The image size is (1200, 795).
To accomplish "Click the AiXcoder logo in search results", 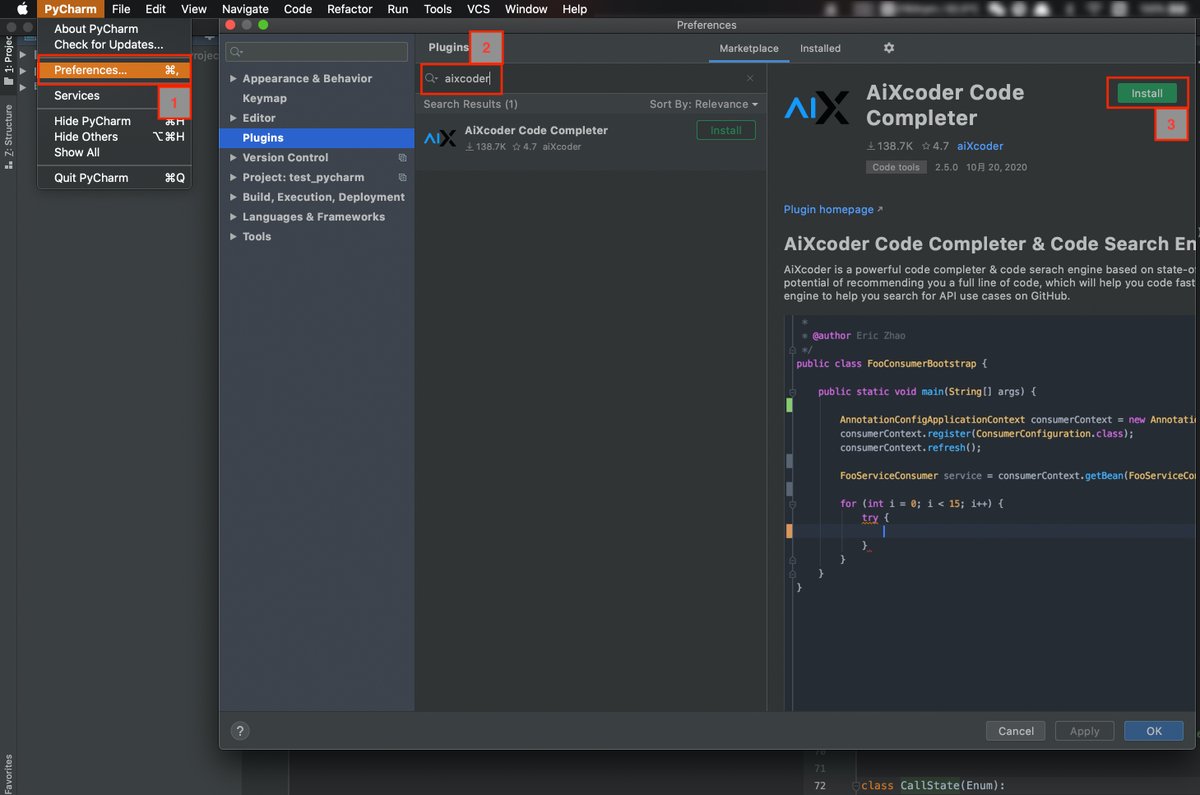I will tap(440, 138).
